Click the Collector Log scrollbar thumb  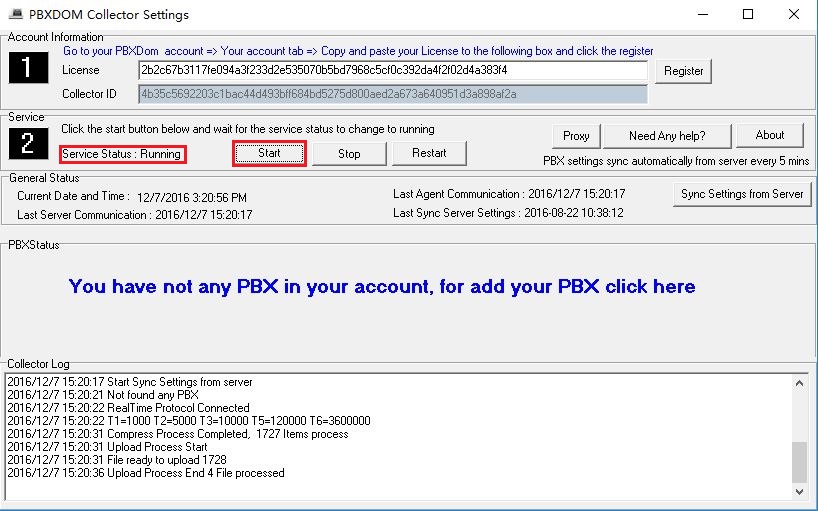tap(799, 462)
